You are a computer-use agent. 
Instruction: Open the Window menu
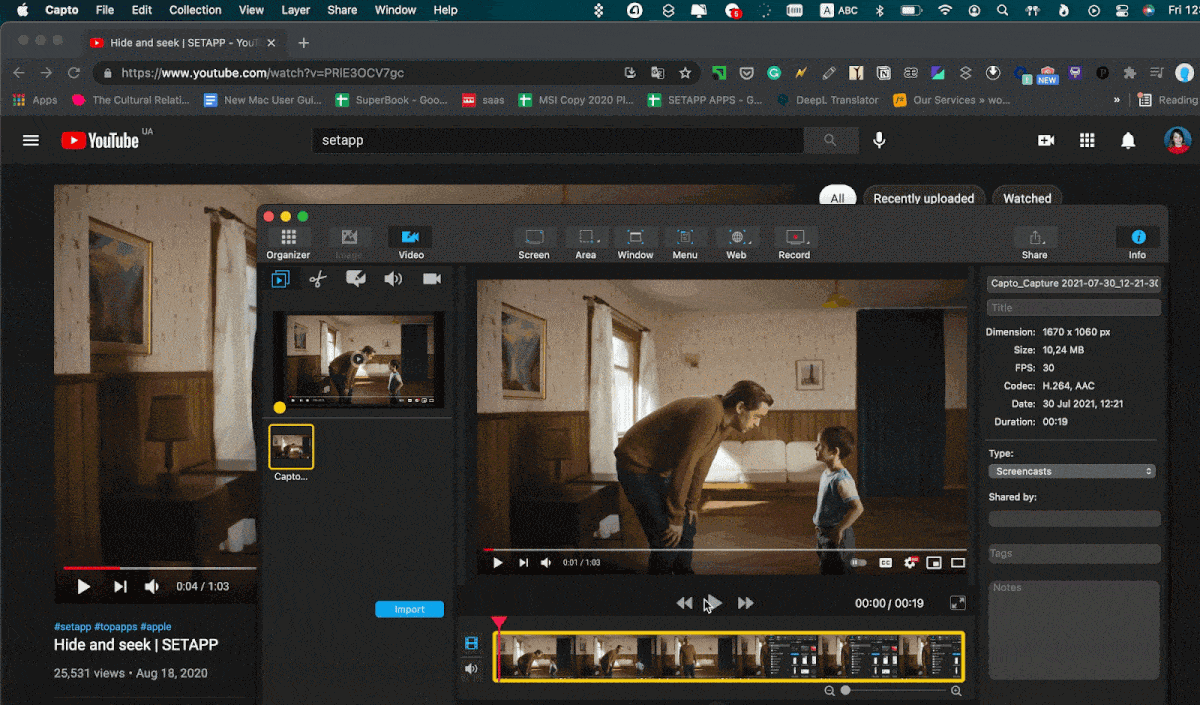[x=395, y=10]
